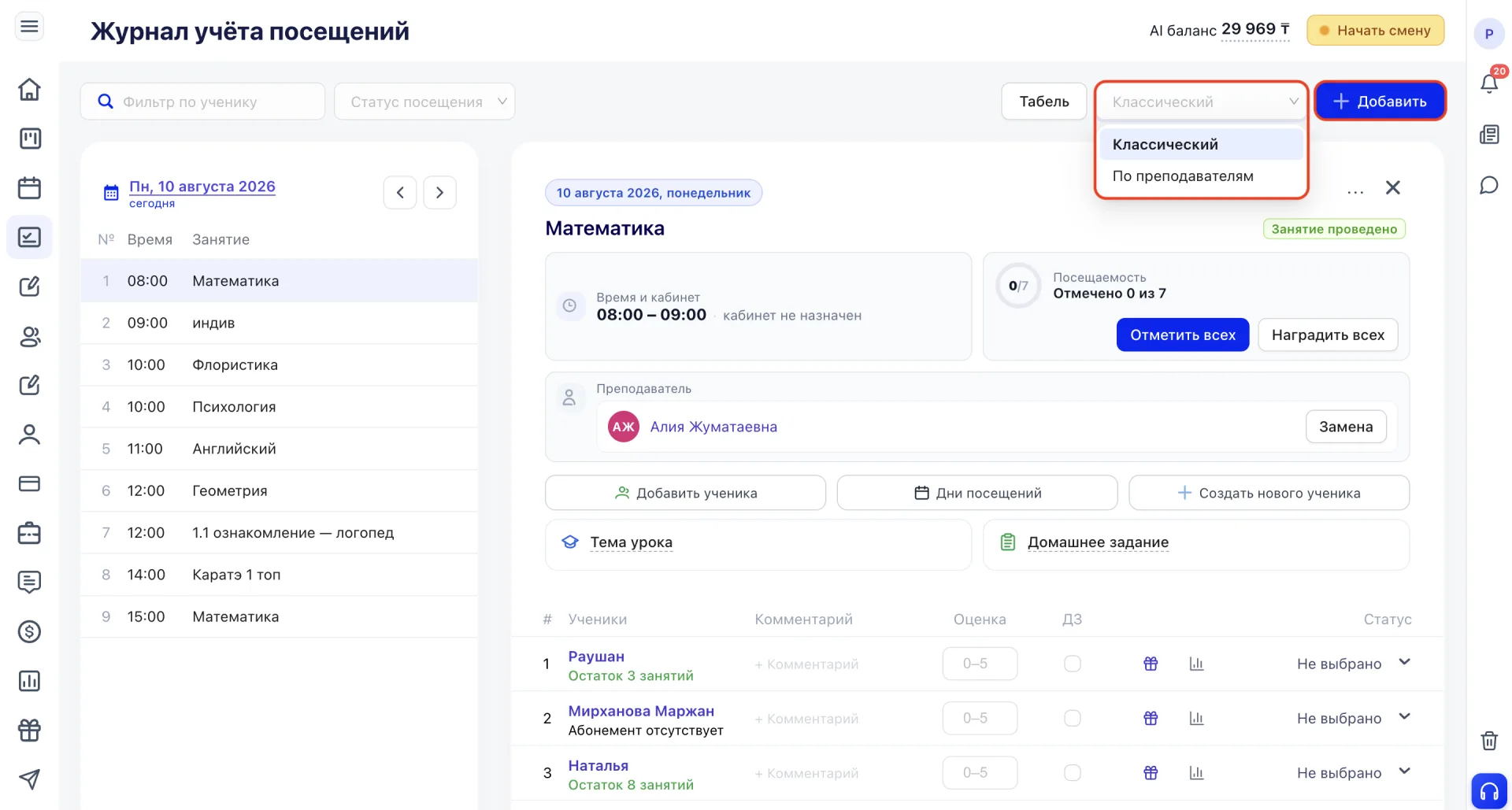
Task: Tick the ДЗ checkbox for Мирханова Маржан
Action: tap(1072, 718)
